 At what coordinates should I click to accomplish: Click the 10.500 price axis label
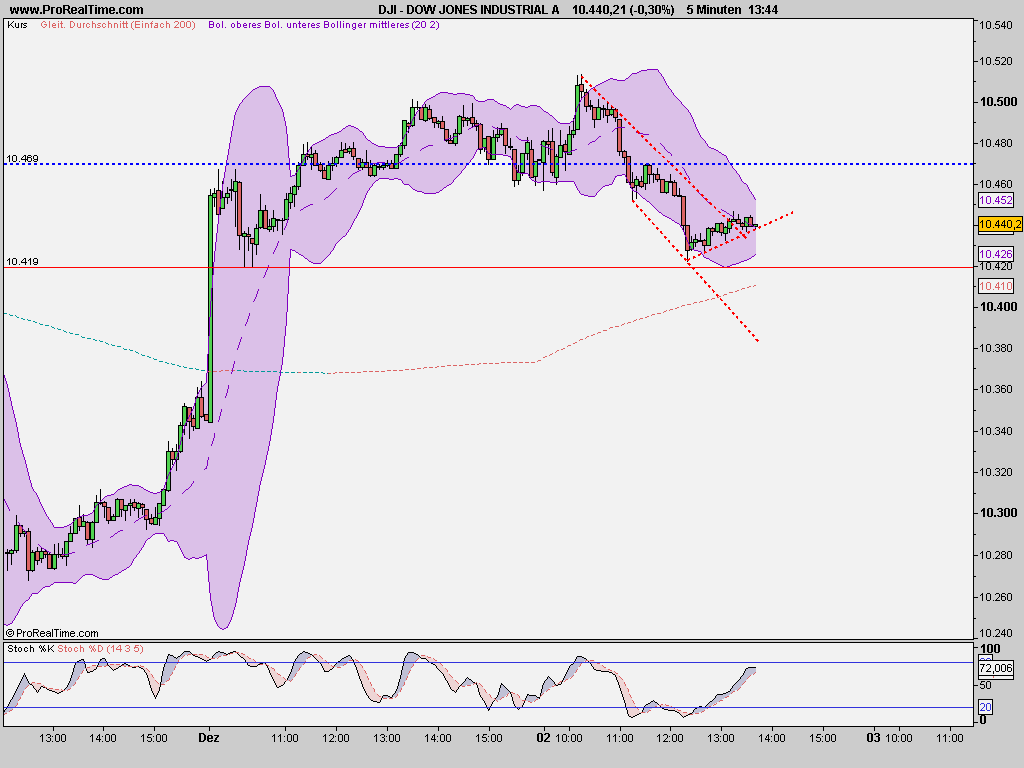tap(998, 102)
